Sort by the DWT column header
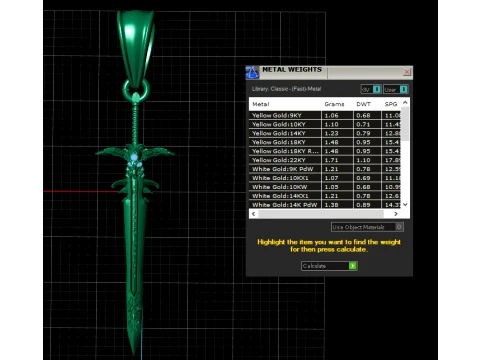The image size is (480, 360). 363,104
